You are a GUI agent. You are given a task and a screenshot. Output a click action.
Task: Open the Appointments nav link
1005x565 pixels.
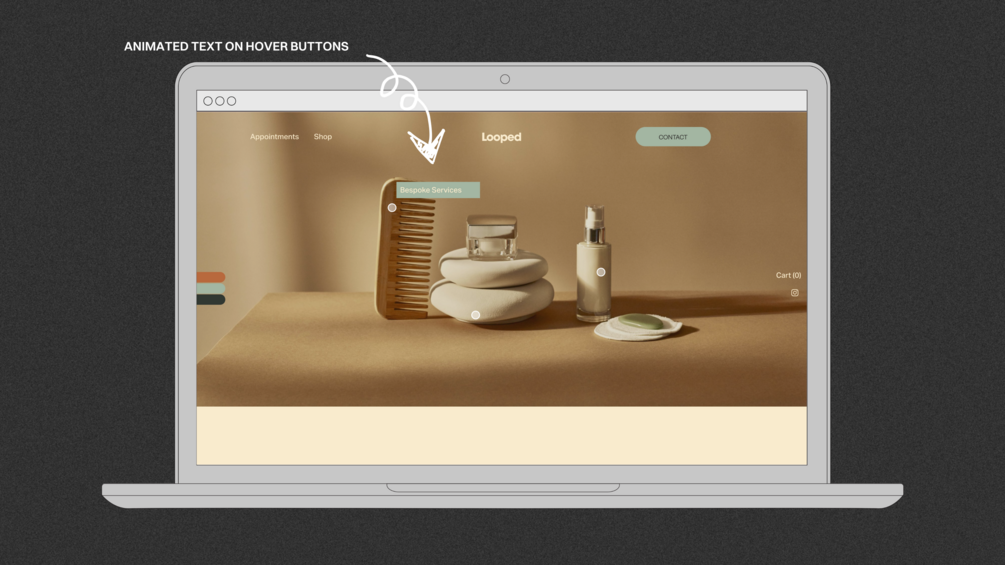pyautogui.click(x=274, y=136)
